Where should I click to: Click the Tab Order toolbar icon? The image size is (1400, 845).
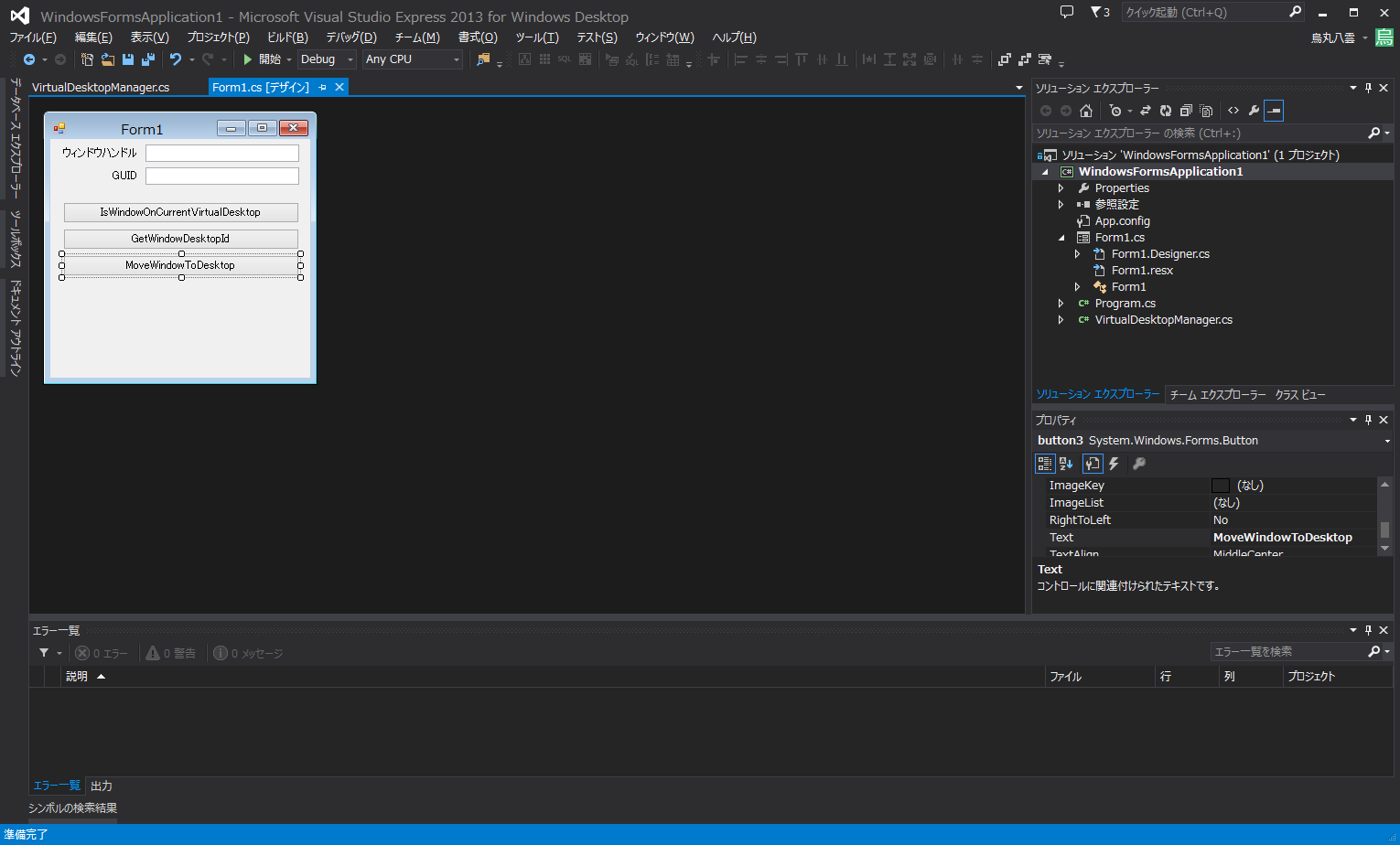point(1045,59)
